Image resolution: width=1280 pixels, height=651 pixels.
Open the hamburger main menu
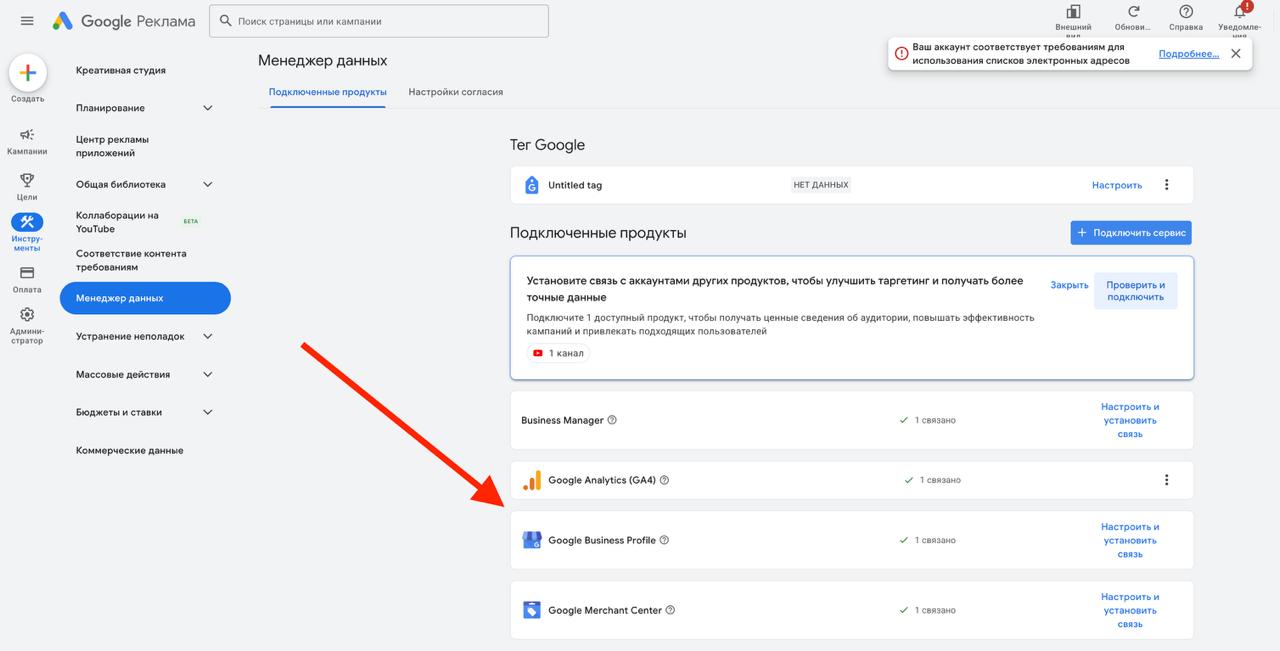(27, 21)
